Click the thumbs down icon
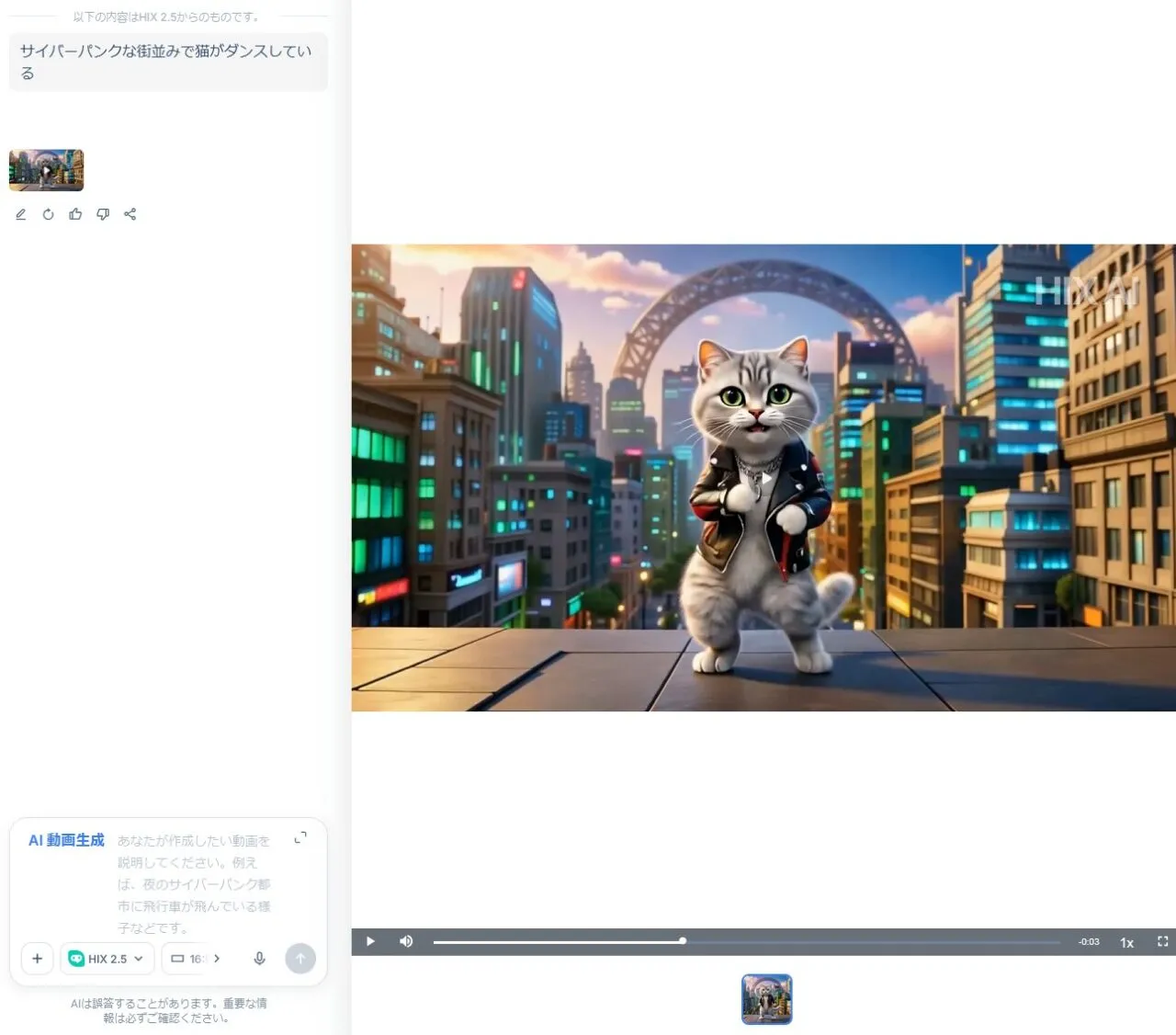 coord(103,214)
